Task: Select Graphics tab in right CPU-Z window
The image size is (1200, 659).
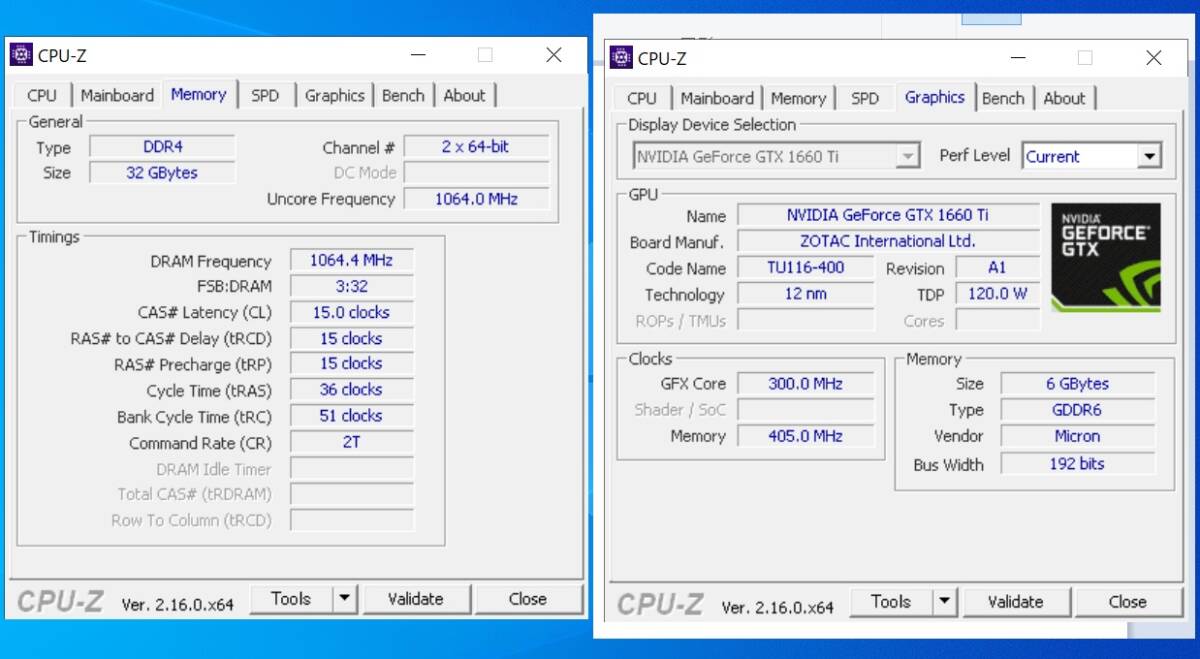Action: tap(935, 97)
